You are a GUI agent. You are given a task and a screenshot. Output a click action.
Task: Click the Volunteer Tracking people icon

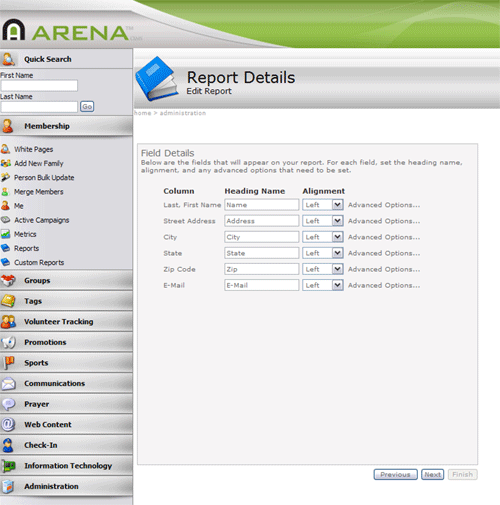point(8,322)
